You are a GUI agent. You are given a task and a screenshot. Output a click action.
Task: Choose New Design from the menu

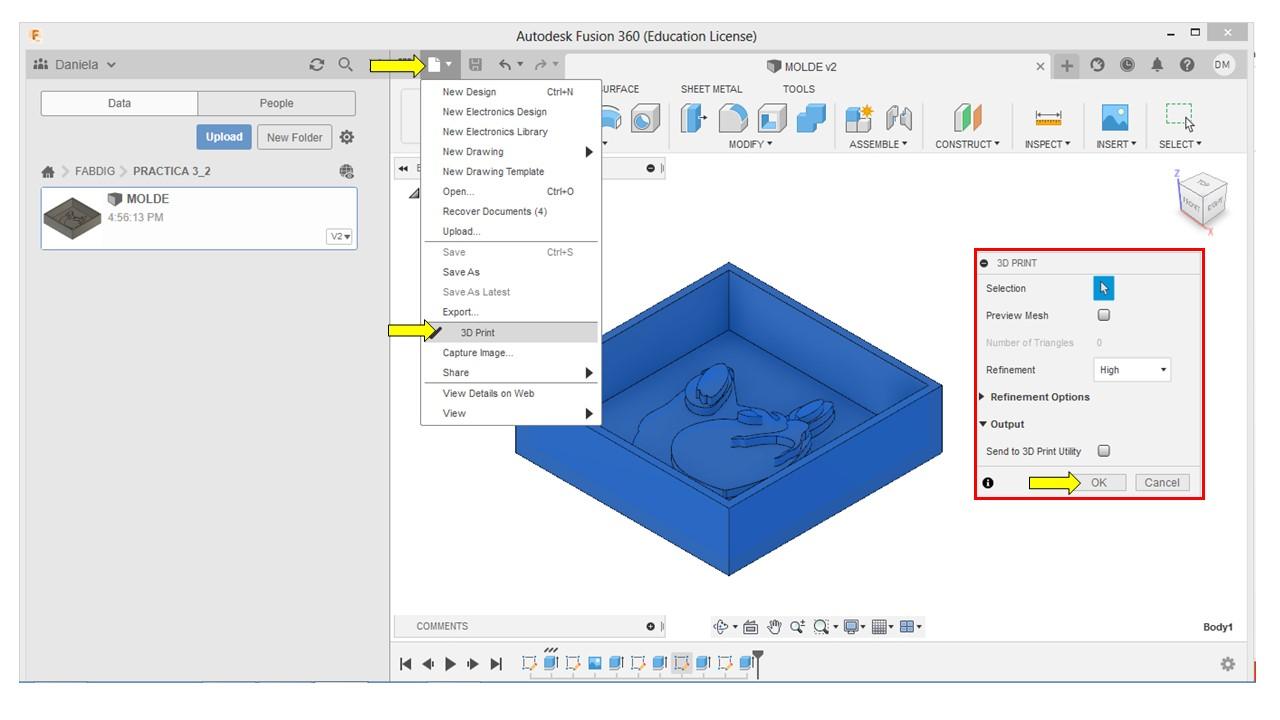pos(510,92)
